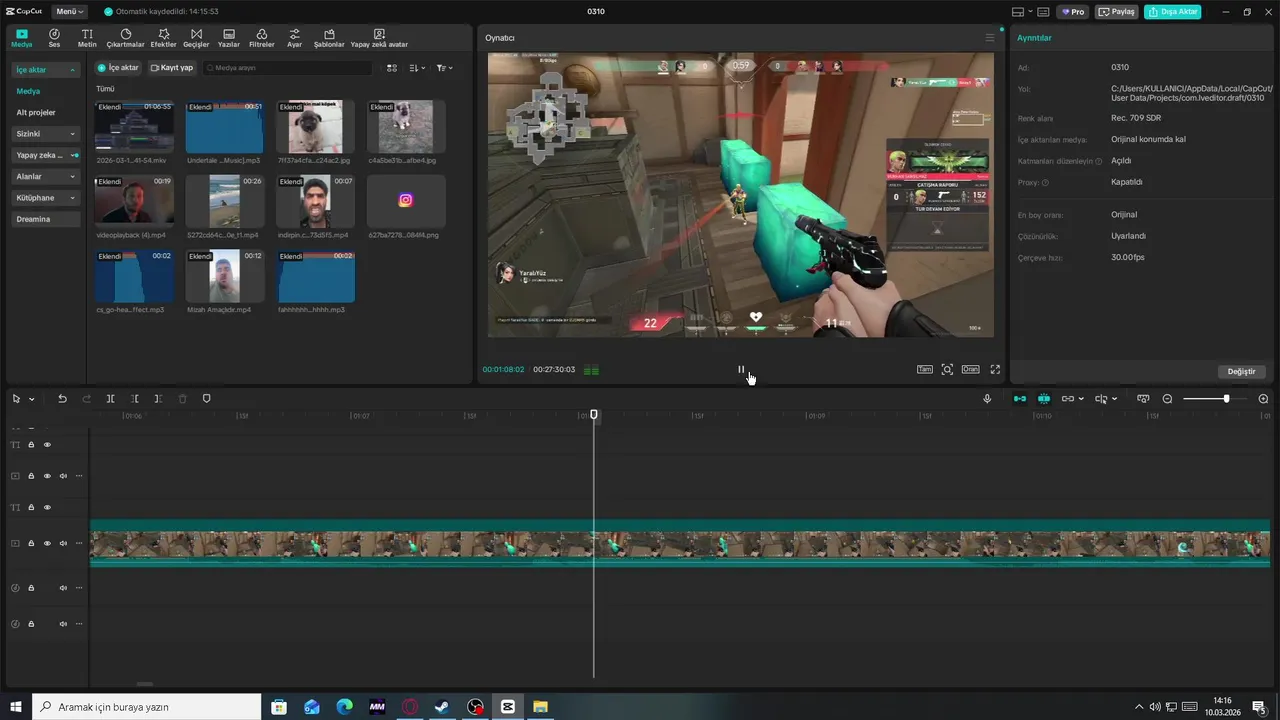The width and height of the screenshot is (1280, 720).
Task: Lock the main video track
Action: 31,544
